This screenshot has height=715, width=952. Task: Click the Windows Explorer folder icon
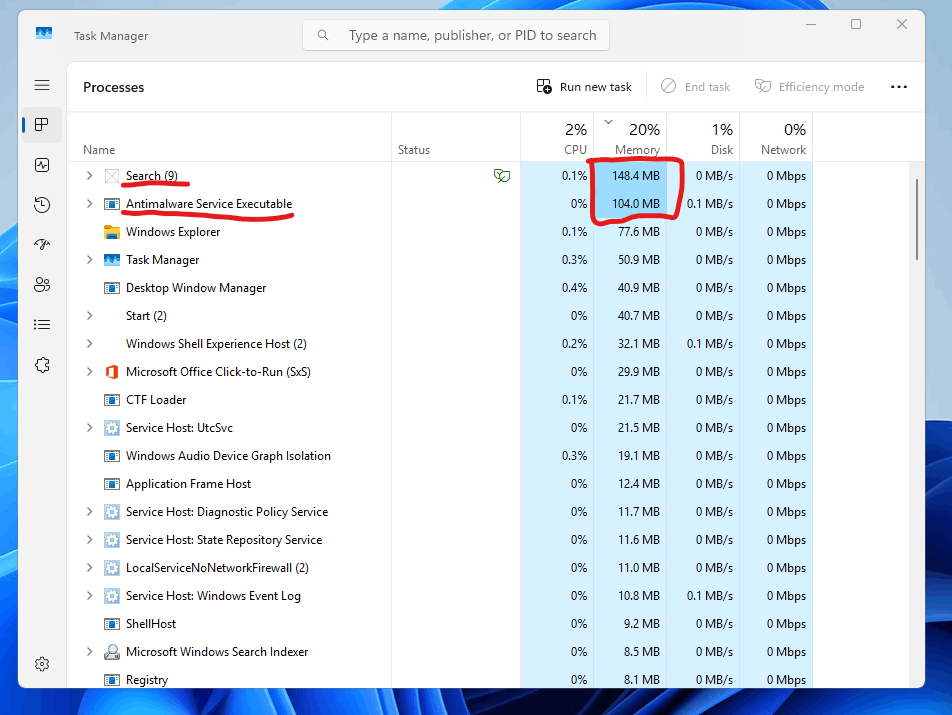(112, 232)
